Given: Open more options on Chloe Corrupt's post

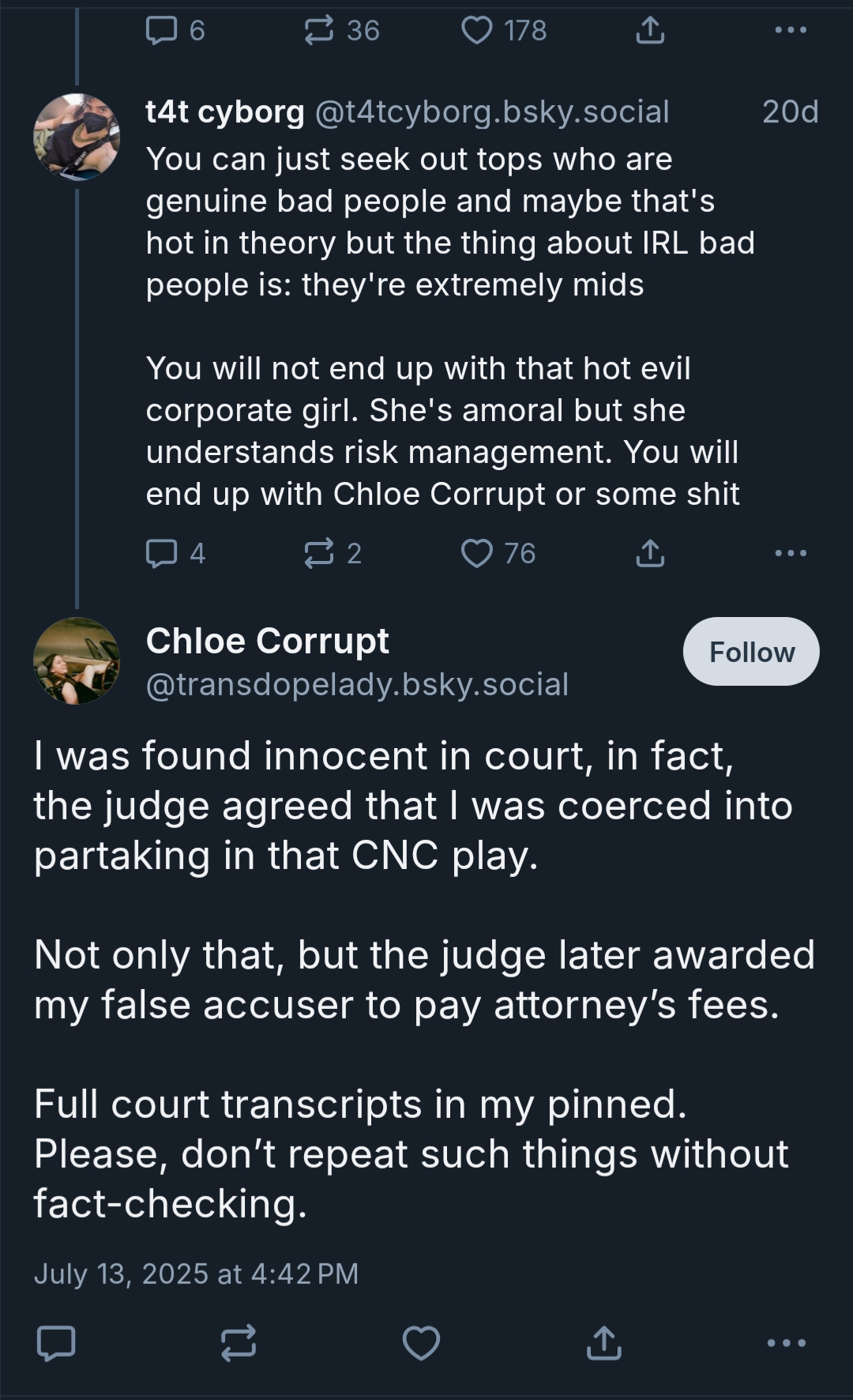Looking at the screenshot, I should (x=787, y=1343).
